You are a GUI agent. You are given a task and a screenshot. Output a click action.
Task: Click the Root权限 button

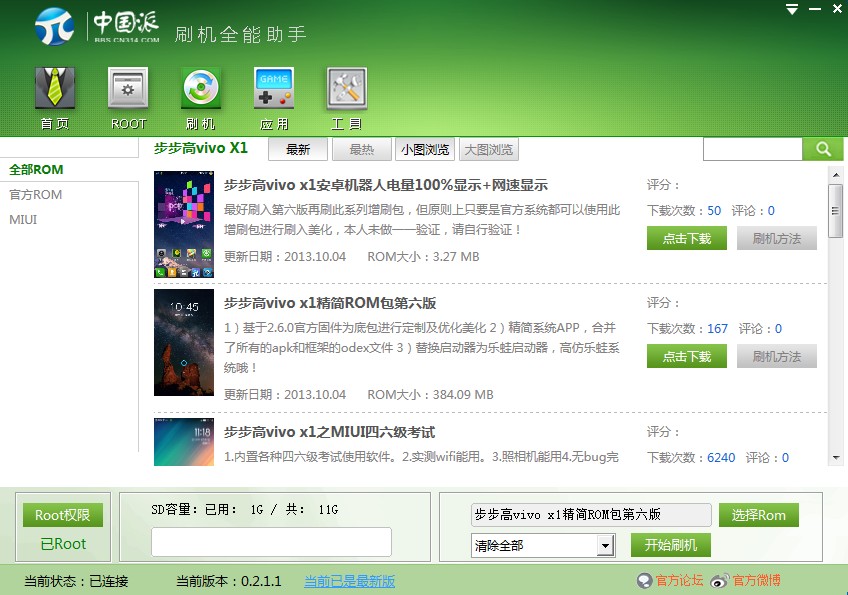[63, 515]
